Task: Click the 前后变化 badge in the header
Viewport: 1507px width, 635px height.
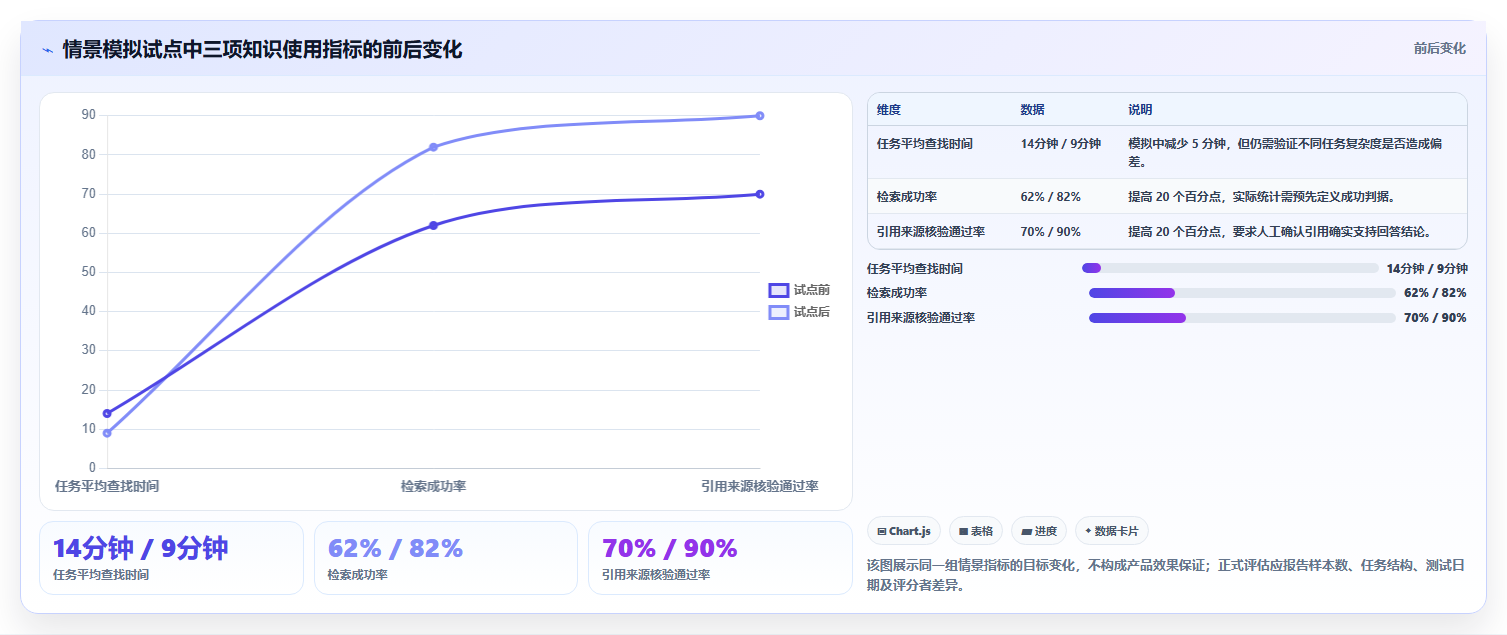Action: click(1440, 48)
